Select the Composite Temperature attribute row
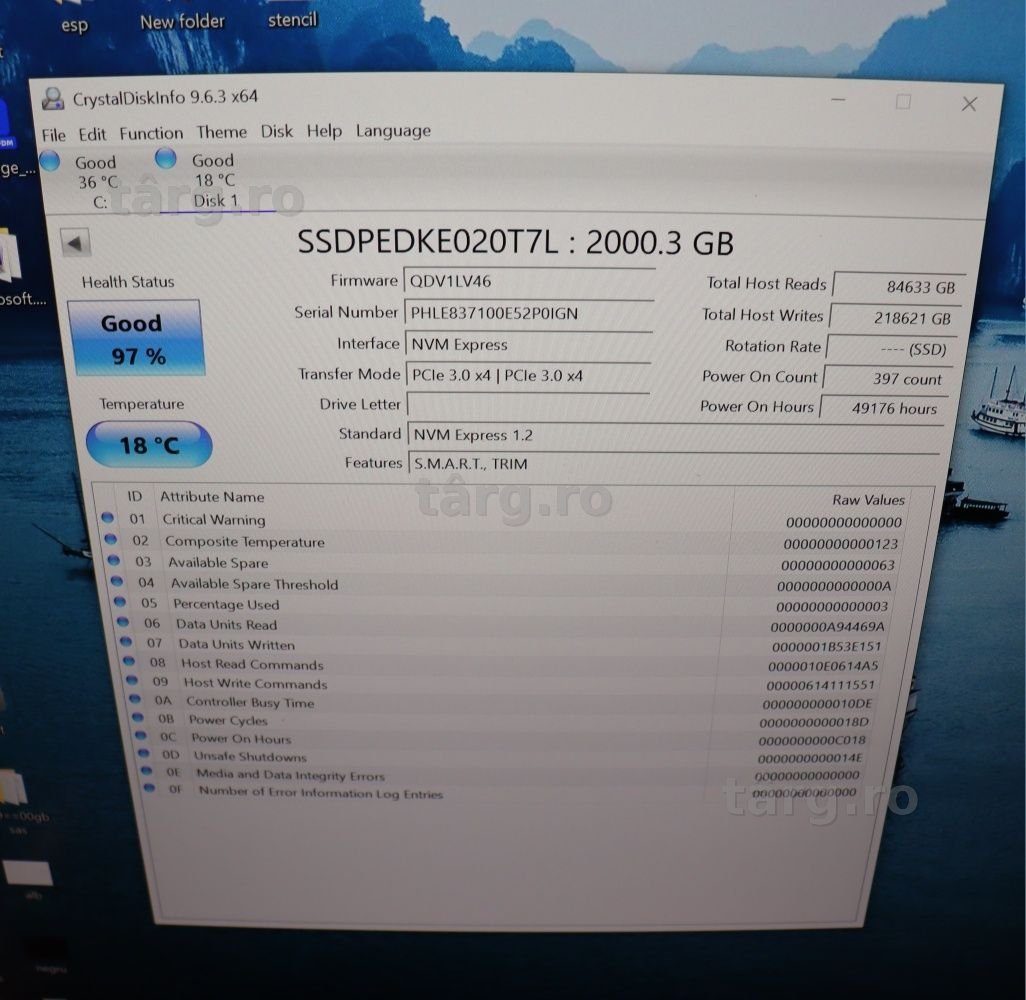 503,542
